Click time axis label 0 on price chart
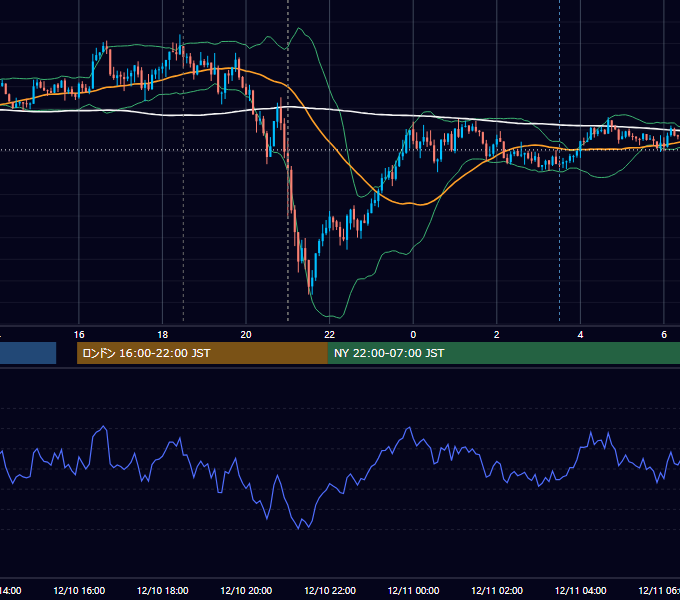This screenshot has width=680, height=600. coord(413,335)
